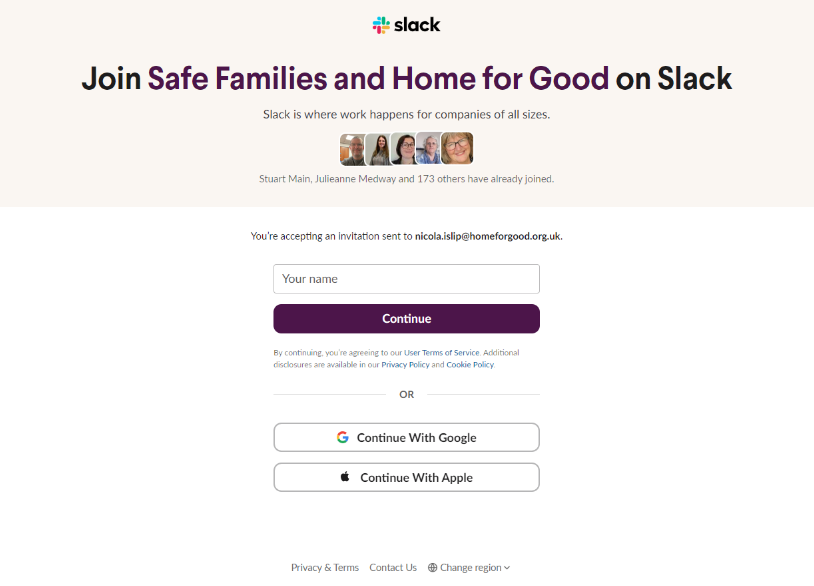Click the Slack logo icon
Screen dimensions: 814x586
click(381, 25)
